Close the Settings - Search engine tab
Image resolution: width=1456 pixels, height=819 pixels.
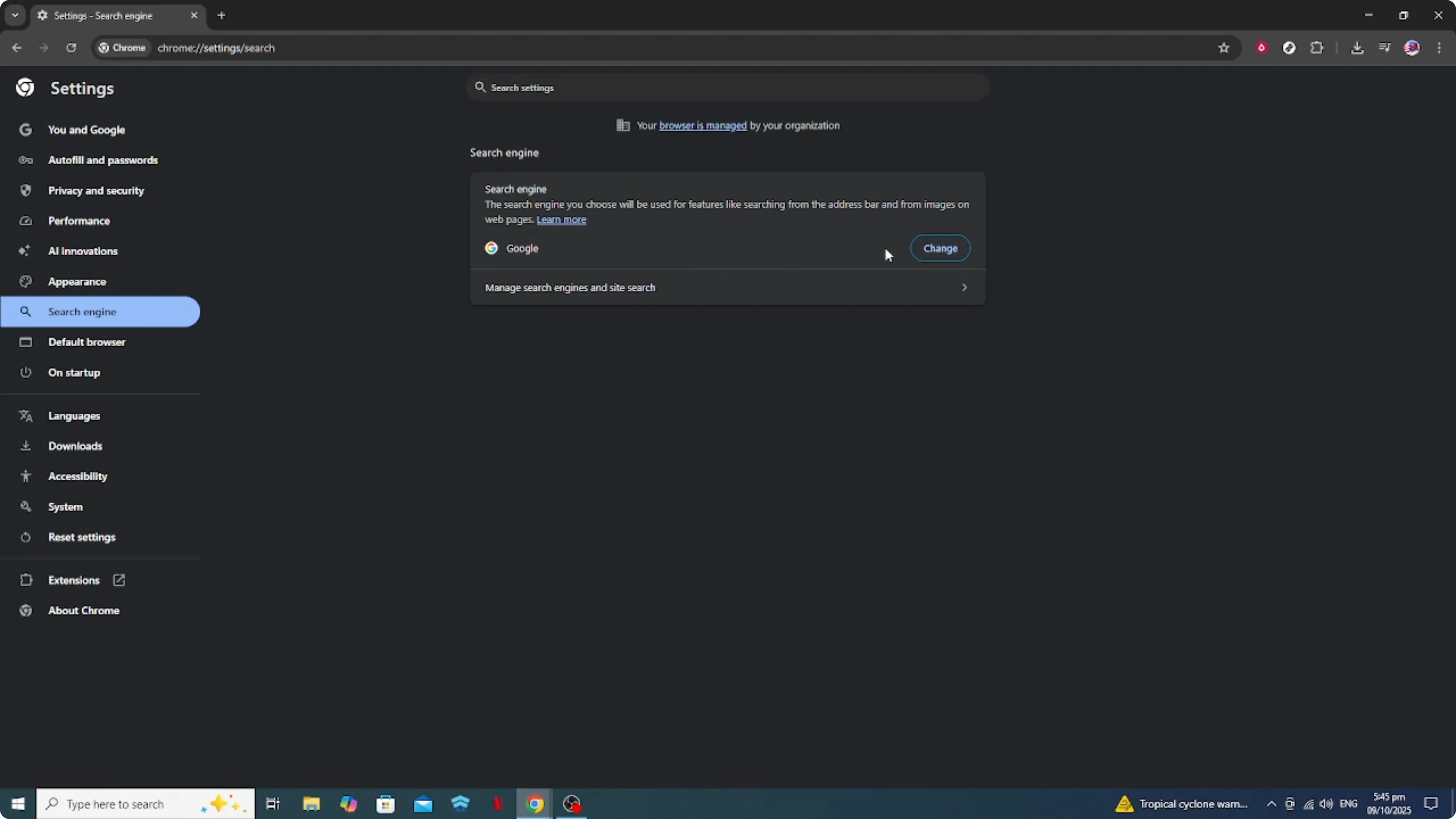pyautogui.click(x=194, y=15)
